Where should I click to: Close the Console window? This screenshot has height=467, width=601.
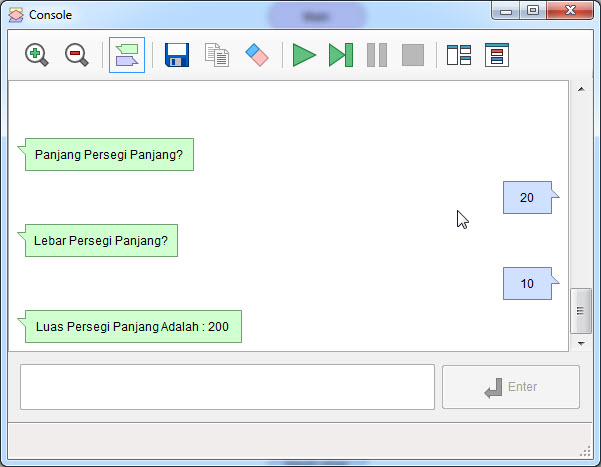570,11
